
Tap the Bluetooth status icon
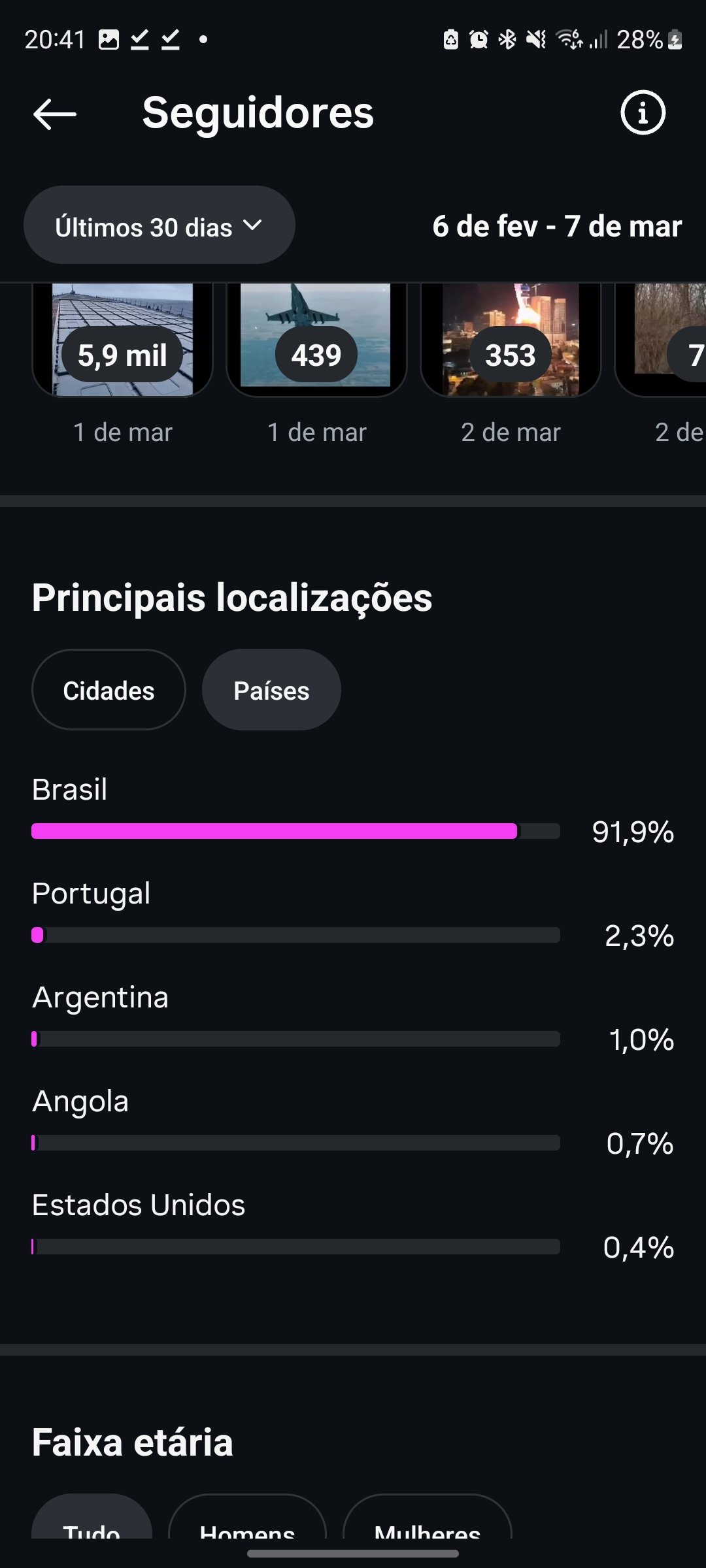pos(507,40)
